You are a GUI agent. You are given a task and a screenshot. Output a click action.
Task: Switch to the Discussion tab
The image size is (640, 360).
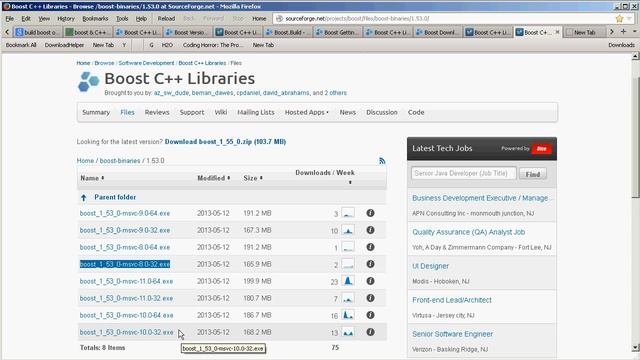(x=382, y=112)
